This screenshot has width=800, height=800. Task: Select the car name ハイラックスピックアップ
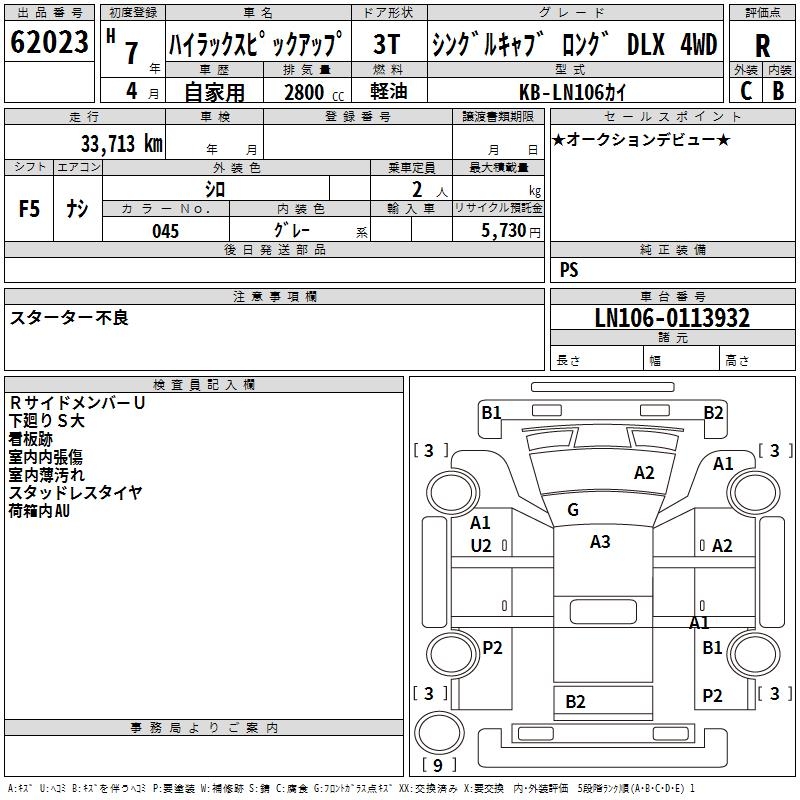pos(256,44)
